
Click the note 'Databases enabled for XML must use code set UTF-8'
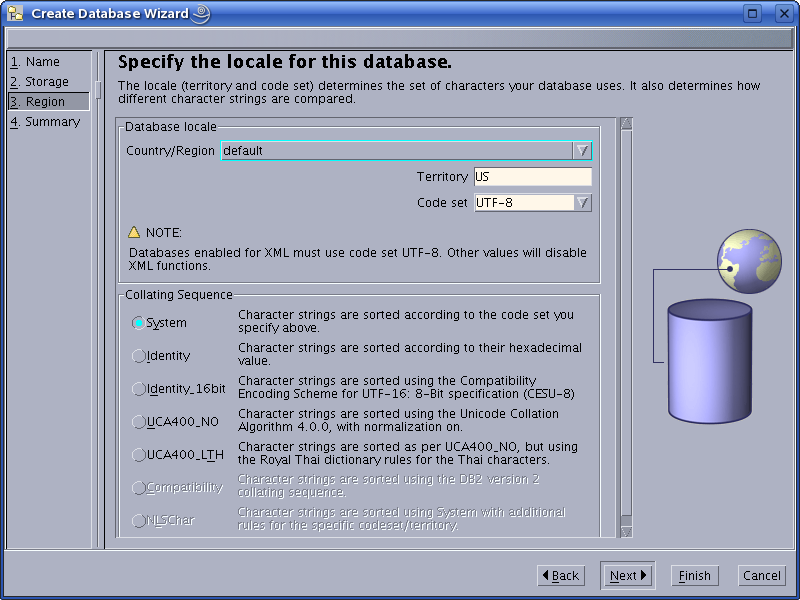click(357, 259)
